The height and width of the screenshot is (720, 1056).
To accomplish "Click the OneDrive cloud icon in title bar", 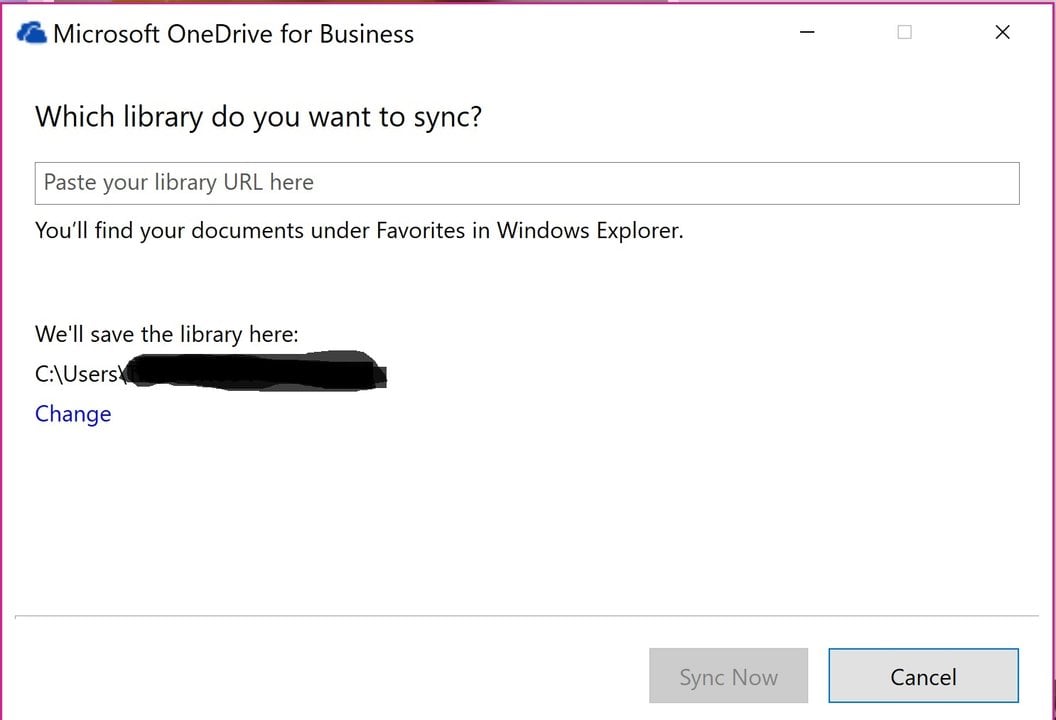I will (32, 32).
